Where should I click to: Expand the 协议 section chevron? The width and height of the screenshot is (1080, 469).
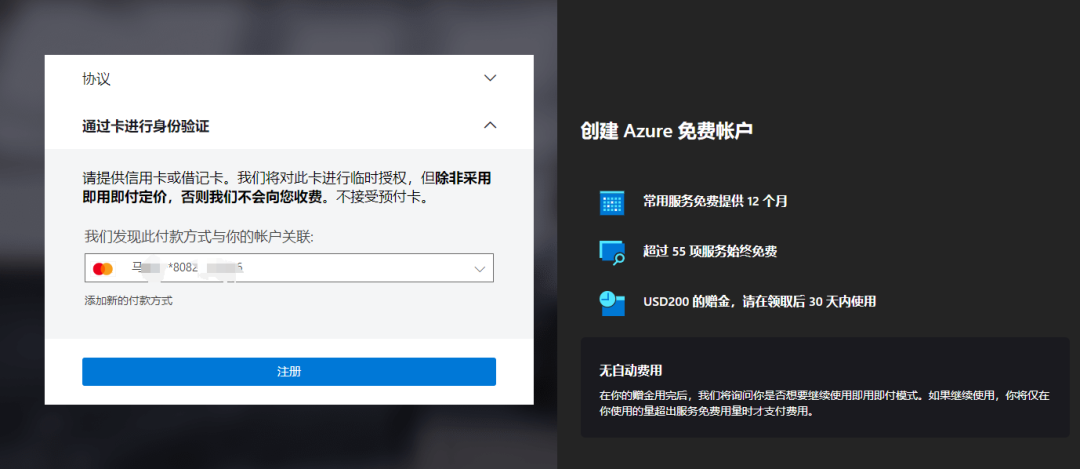point(490,79)
